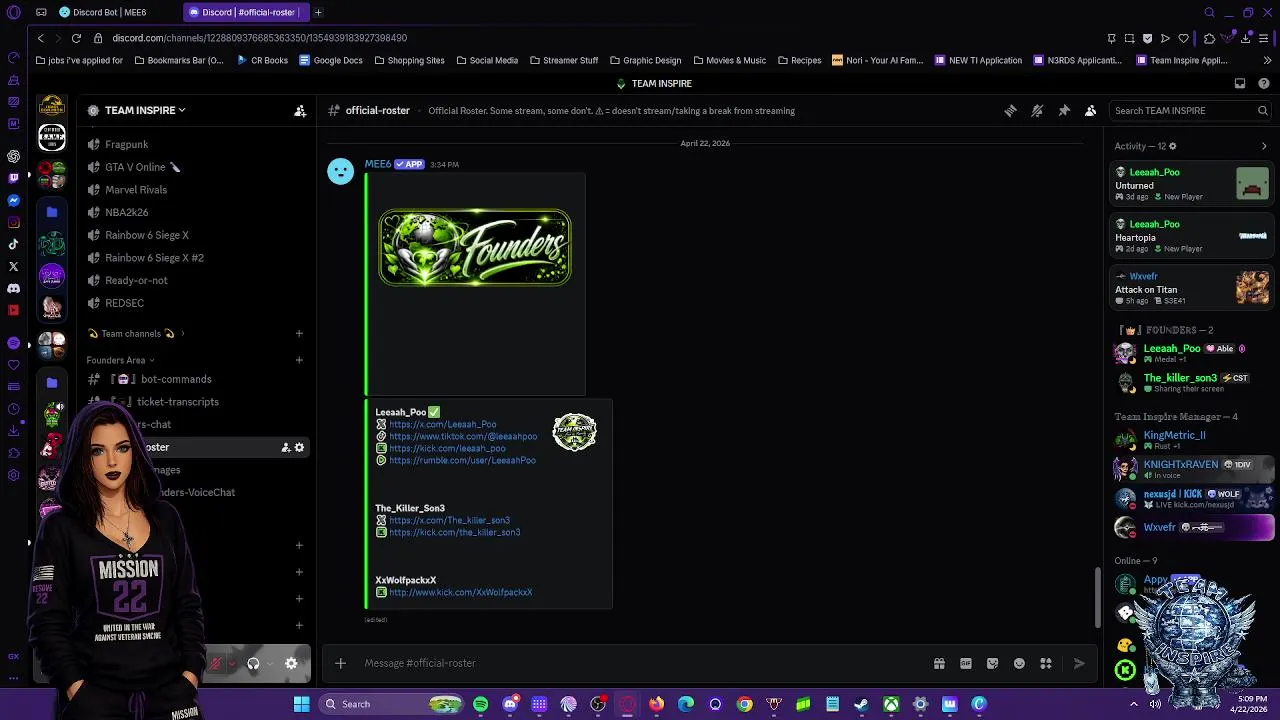Open the GIF picker

(x=966, y=663)
